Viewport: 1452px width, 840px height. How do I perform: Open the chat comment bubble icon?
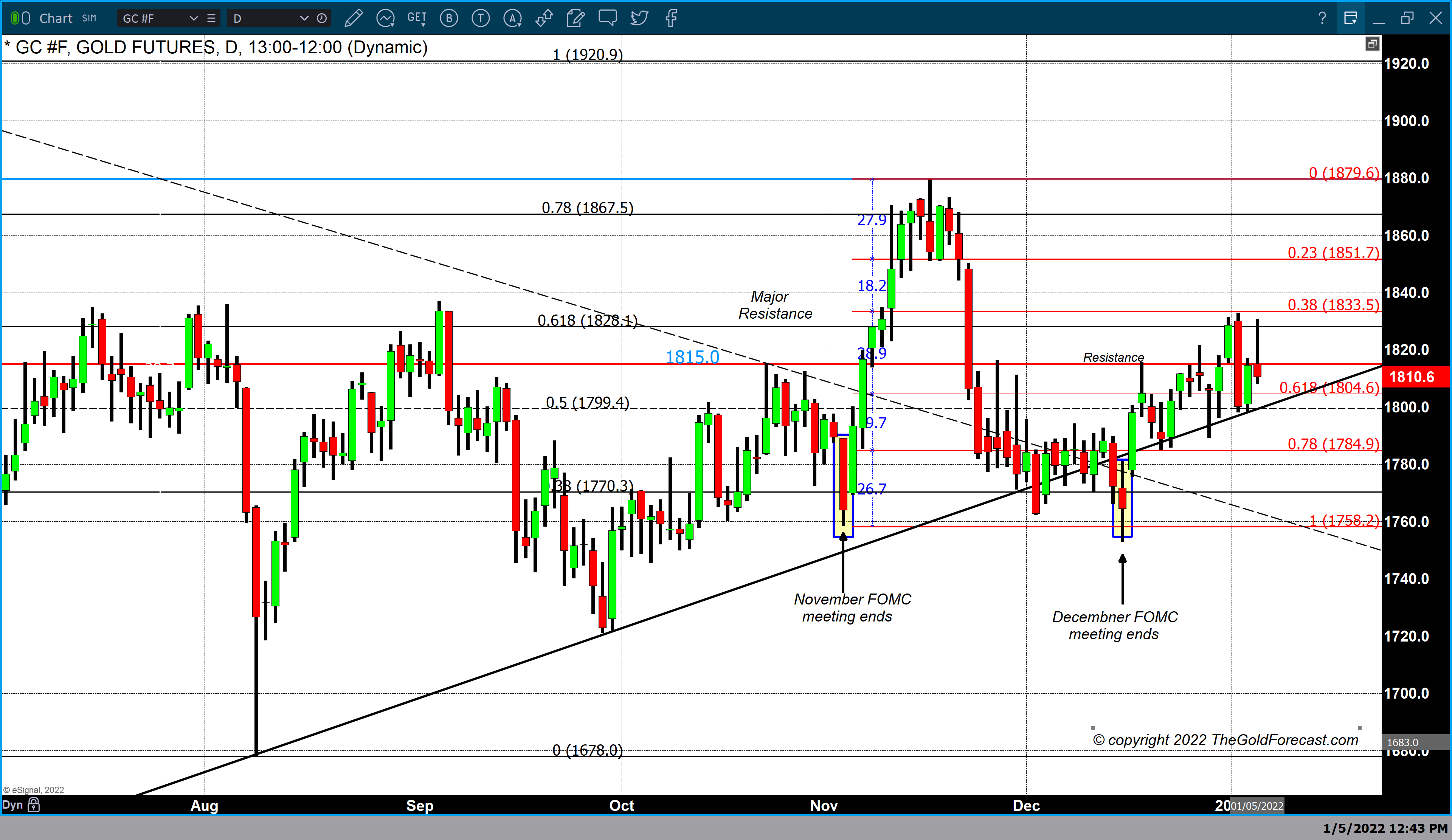[607, 19]
